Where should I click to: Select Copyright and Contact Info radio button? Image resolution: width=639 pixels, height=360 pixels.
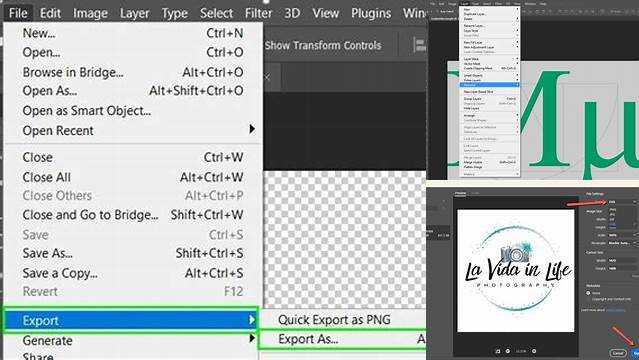588,299
